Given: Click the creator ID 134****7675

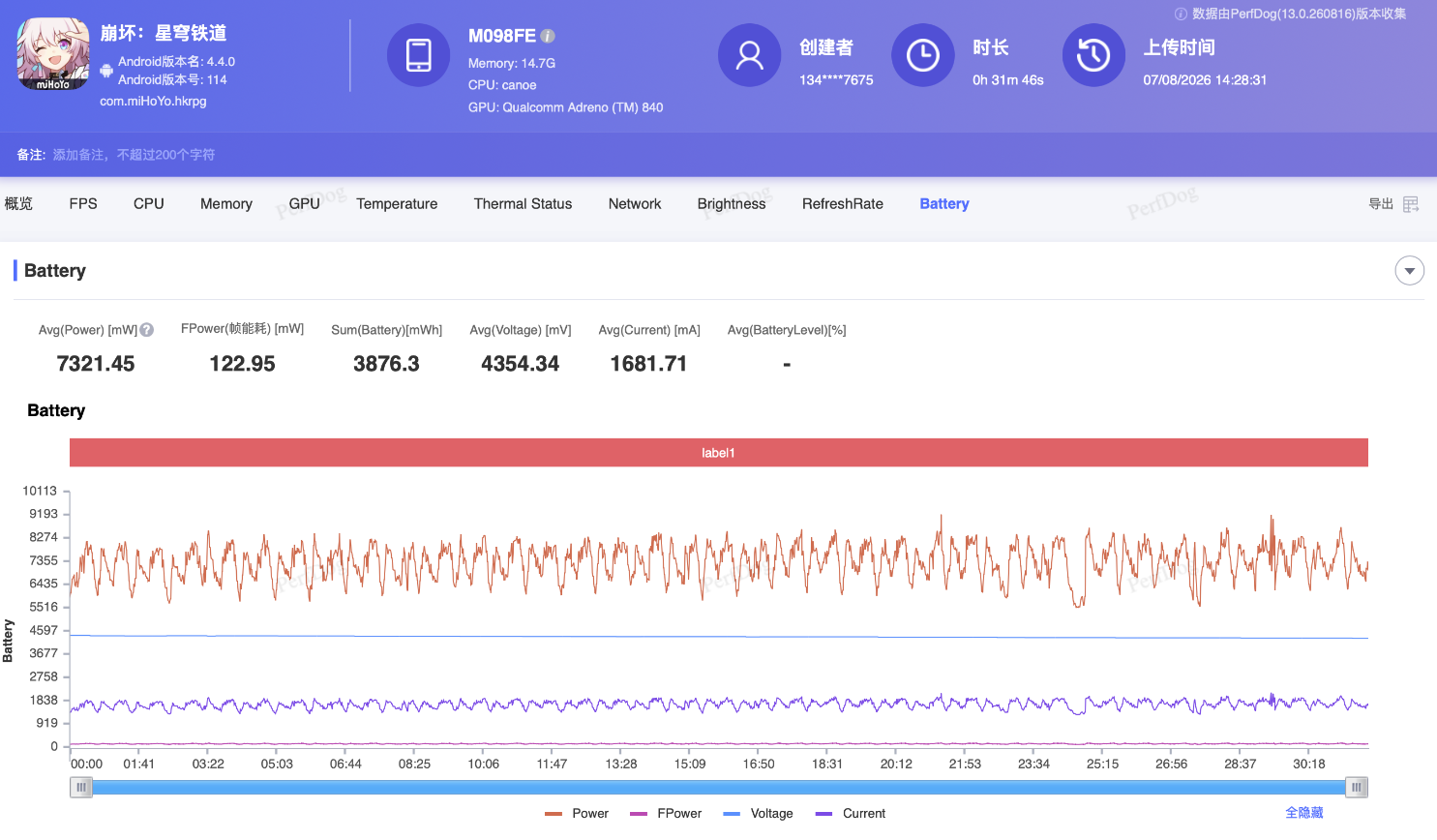Looking at the screenshot, I should pos(836,80).
